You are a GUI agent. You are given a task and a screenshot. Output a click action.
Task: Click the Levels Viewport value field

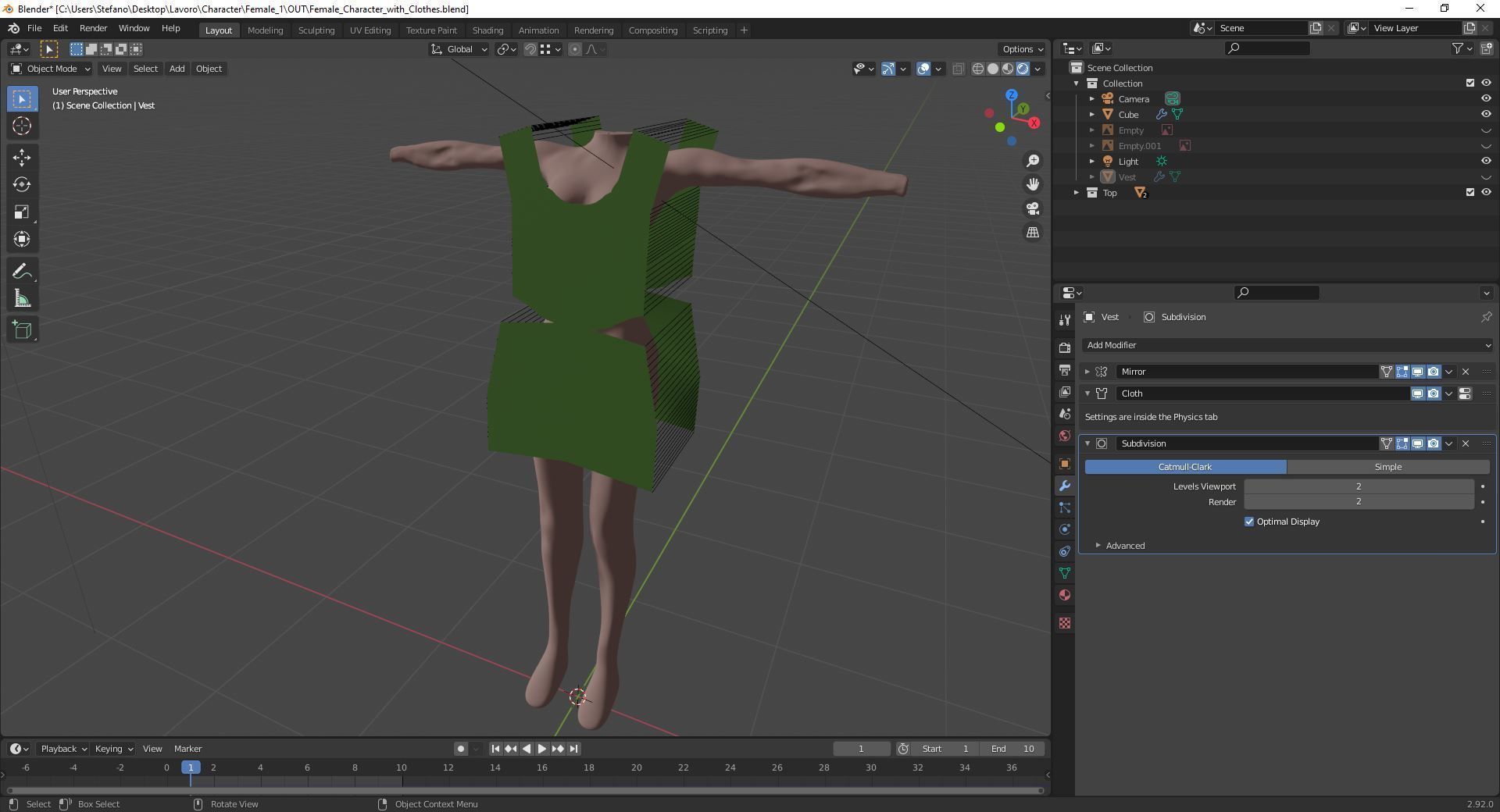click(x=1358, y=486)
